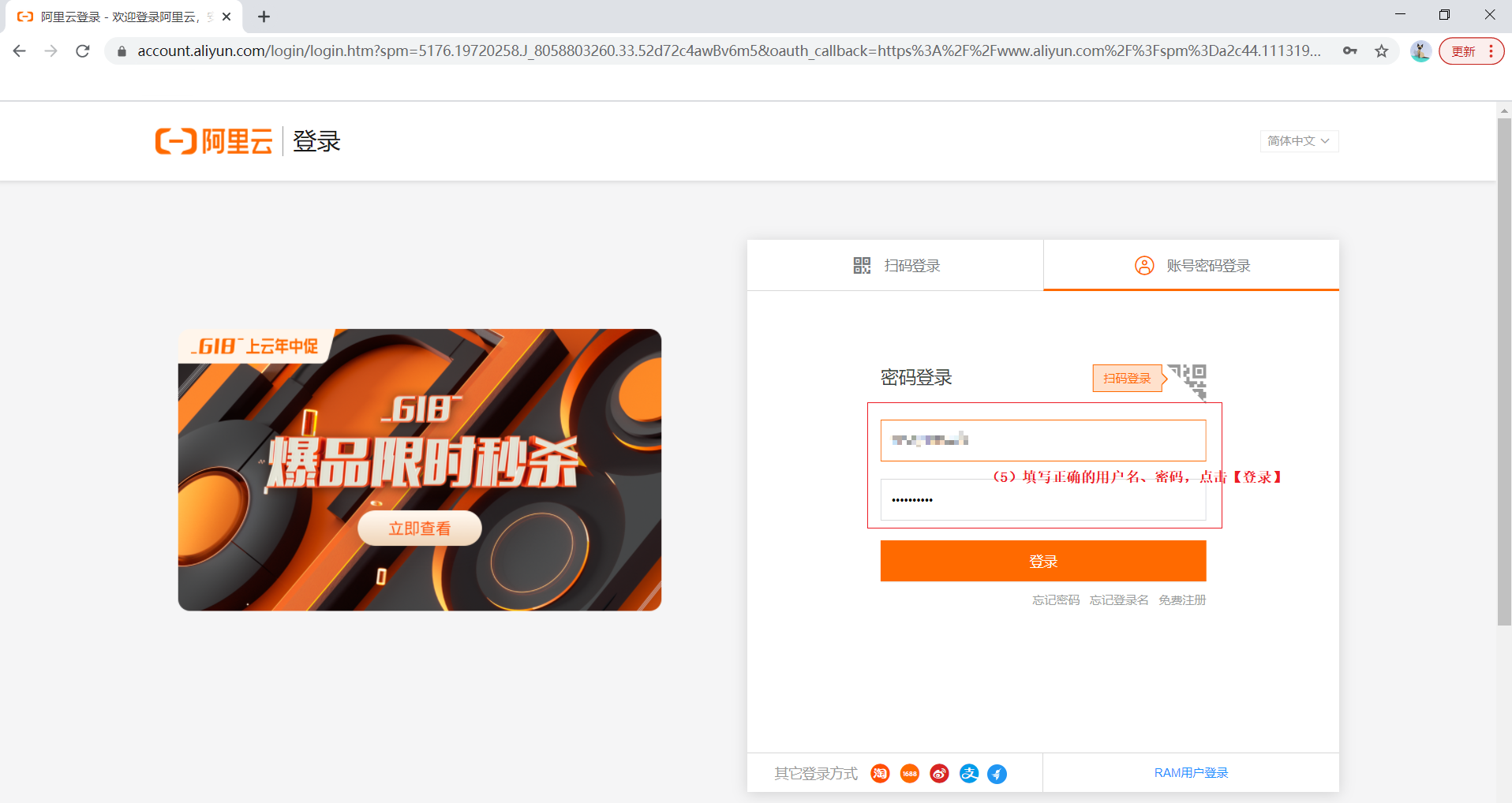Log in with 1688 icon

tap(910, 774)
